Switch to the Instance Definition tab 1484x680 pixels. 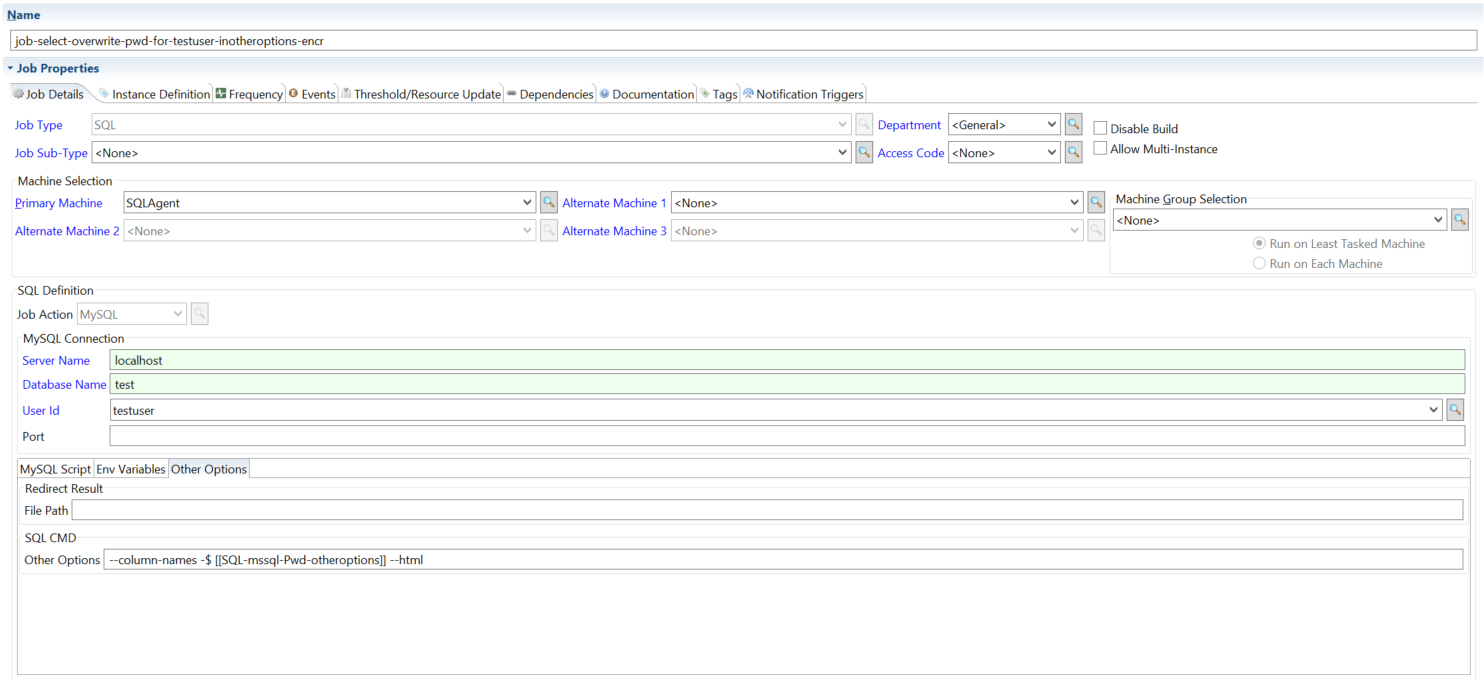tap(154, 94)
